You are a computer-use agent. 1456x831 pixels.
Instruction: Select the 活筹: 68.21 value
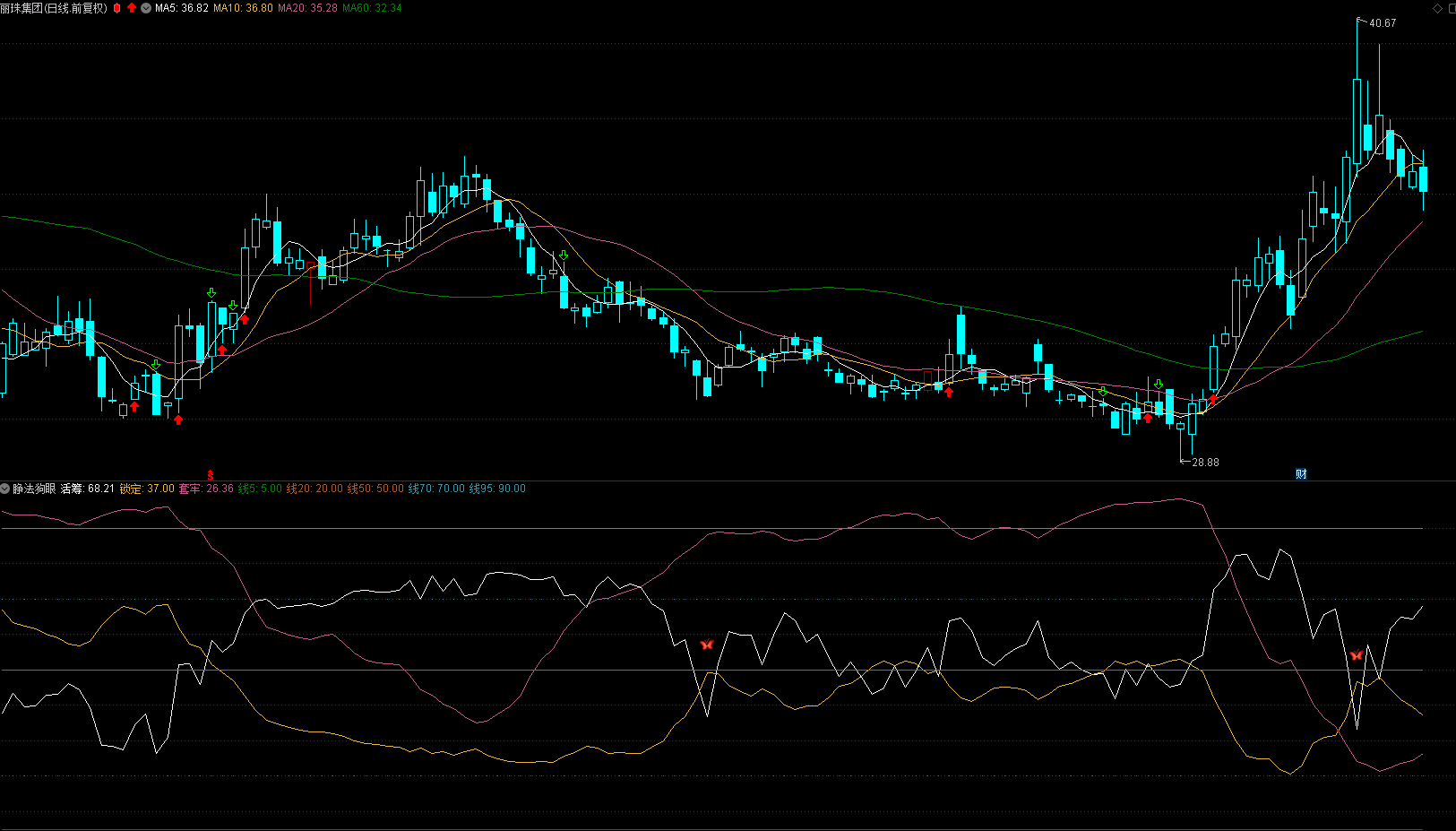pyautogui.click(x=88, y=489)
